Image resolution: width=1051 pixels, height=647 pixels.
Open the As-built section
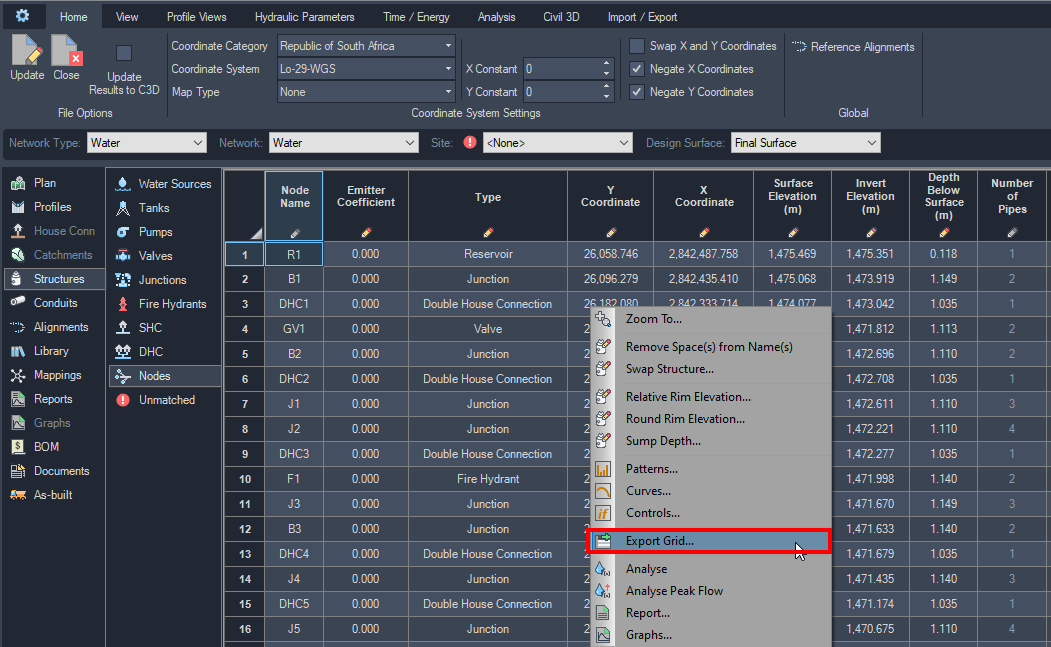point(53,495)
